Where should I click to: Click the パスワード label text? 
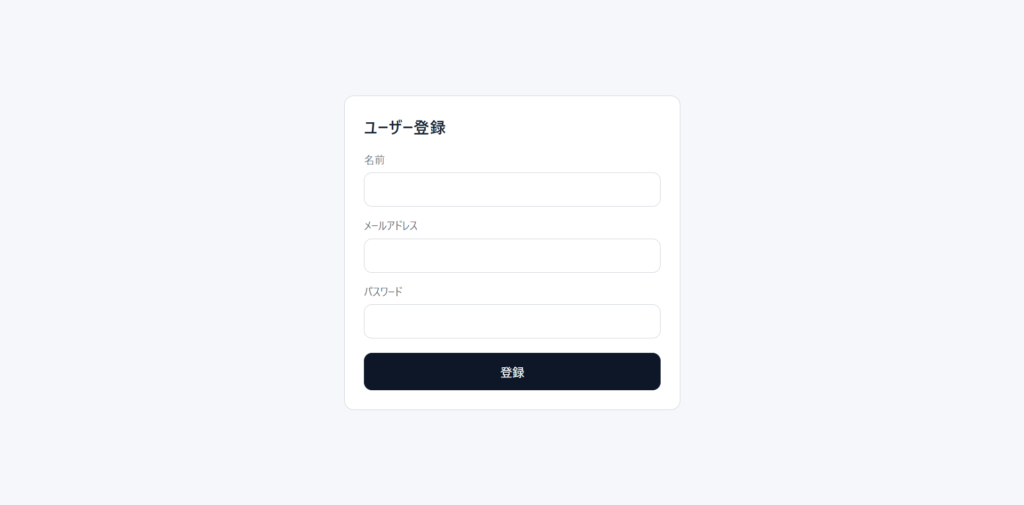pyautogui.click(x=383, y=292)
